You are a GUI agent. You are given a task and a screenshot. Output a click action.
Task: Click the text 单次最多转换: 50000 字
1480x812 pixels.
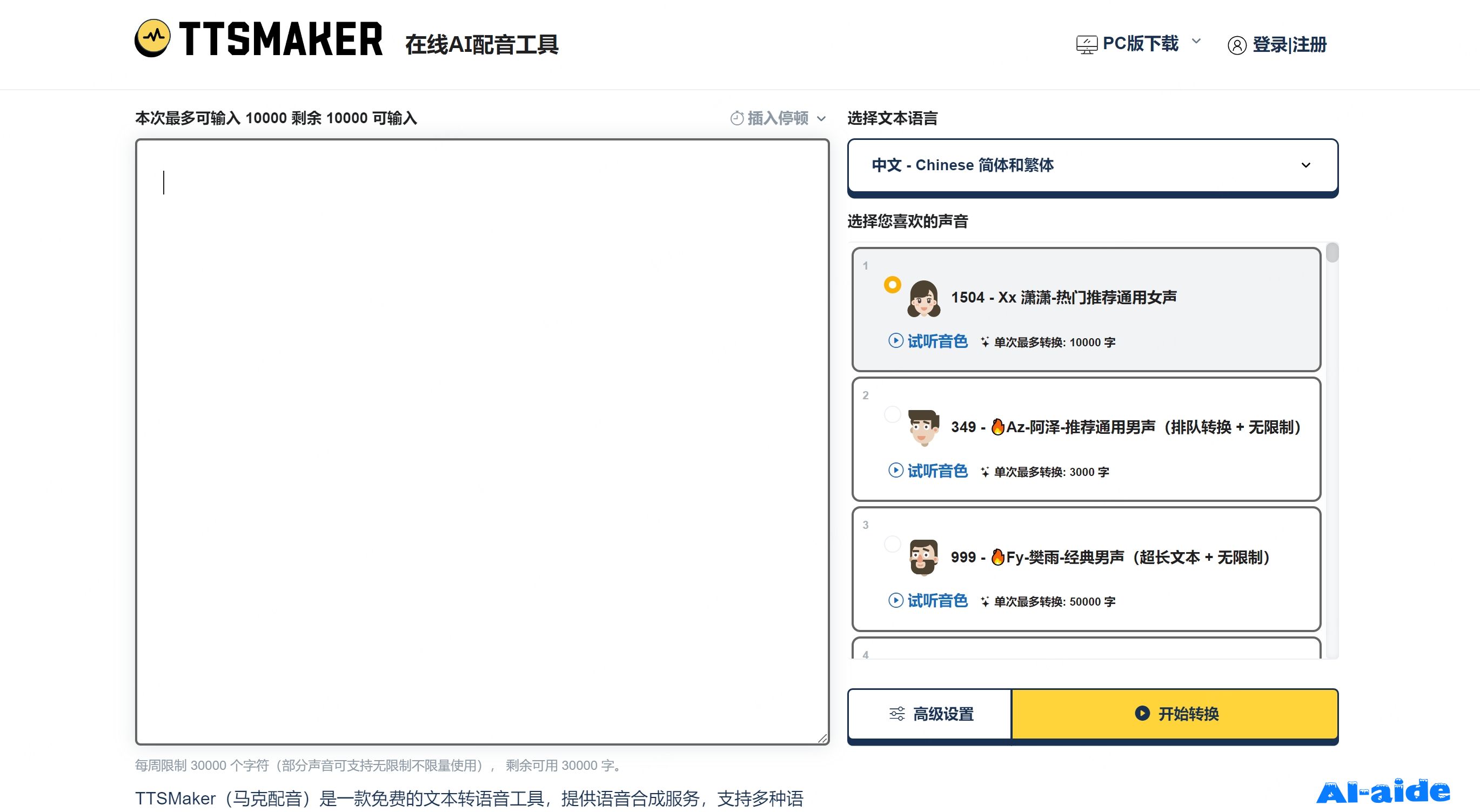(x=1055, y=602)
